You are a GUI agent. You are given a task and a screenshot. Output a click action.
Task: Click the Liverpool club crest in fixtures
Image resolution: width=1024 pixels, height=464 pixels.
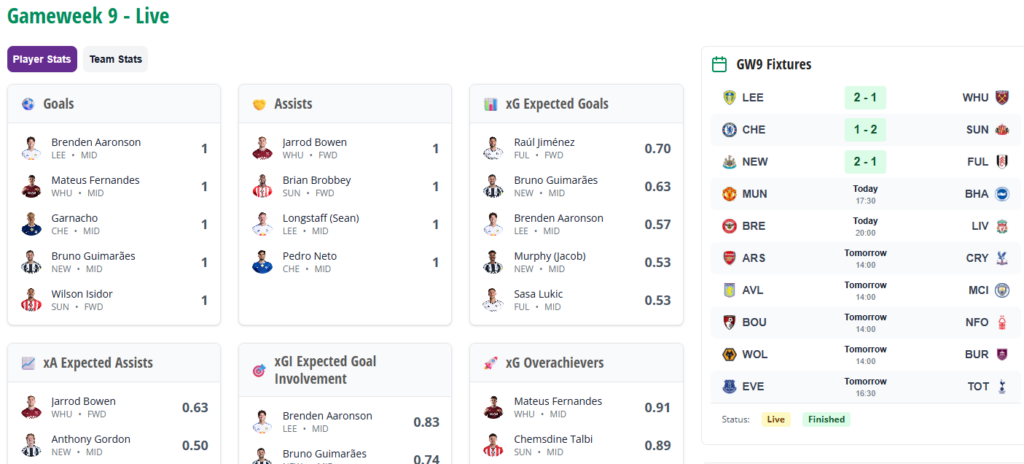coord(1002,226)
